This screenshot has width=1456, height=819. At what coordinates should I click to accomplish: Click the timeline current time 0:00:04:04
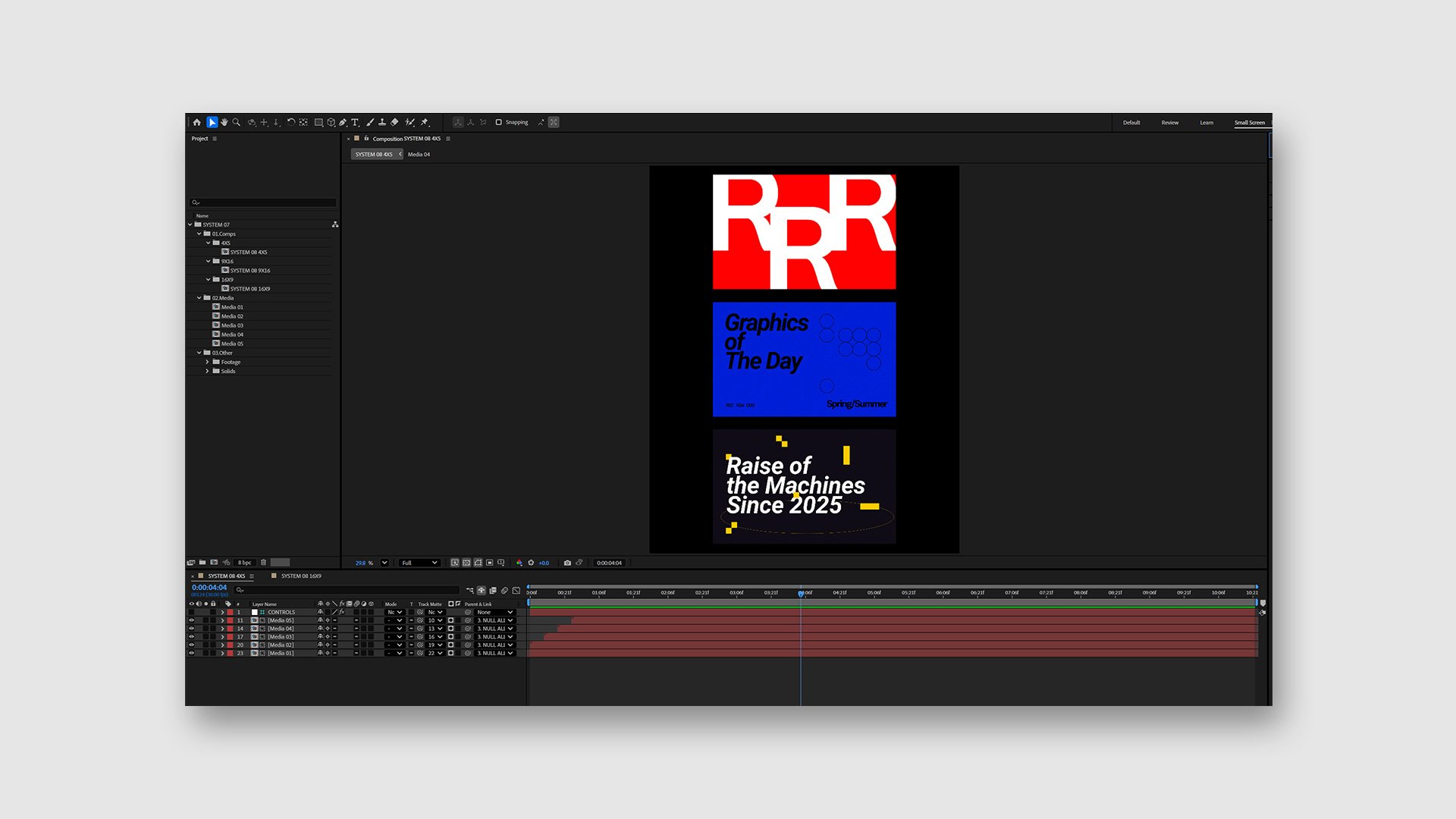click(x=209, y=588)
